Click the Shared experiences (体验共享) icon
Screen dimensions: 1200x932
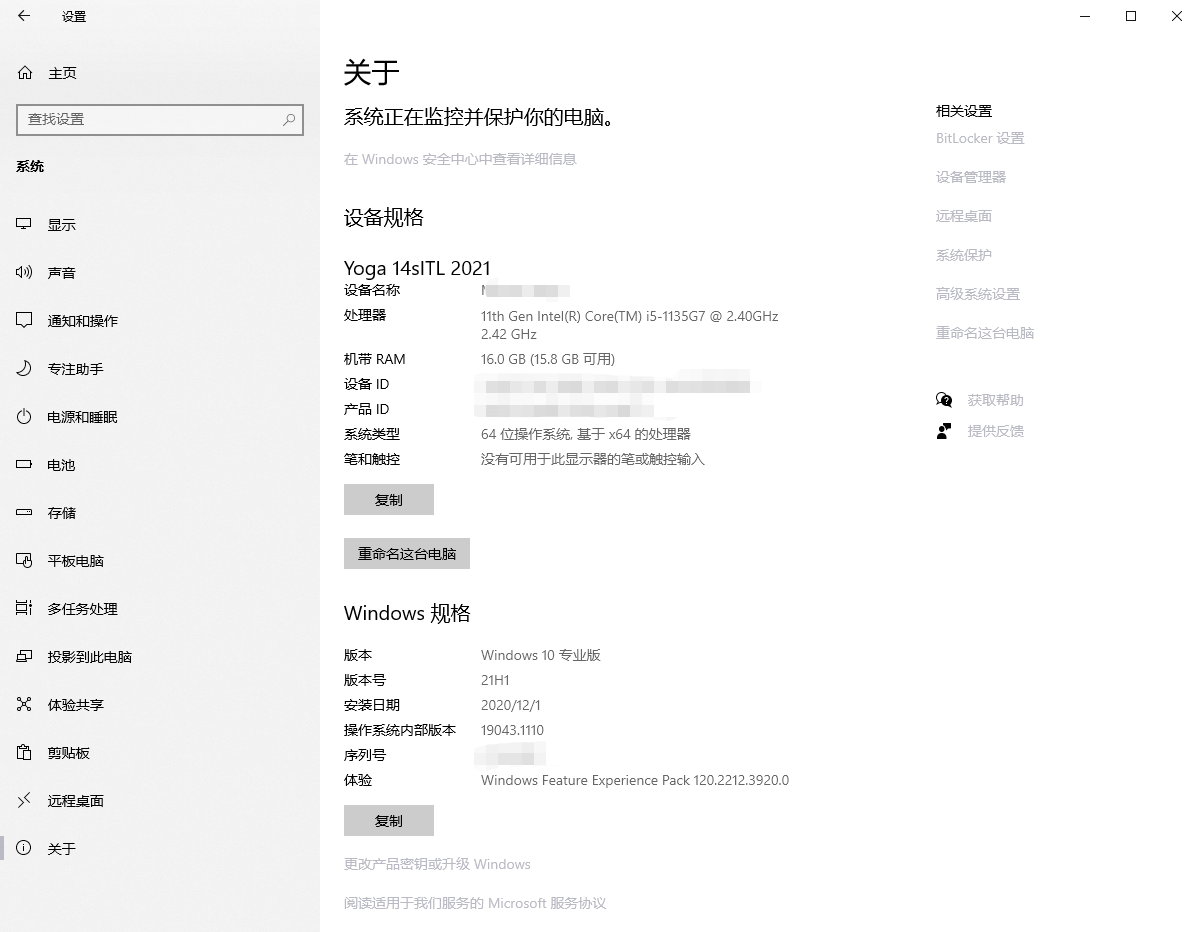(25, 705)
